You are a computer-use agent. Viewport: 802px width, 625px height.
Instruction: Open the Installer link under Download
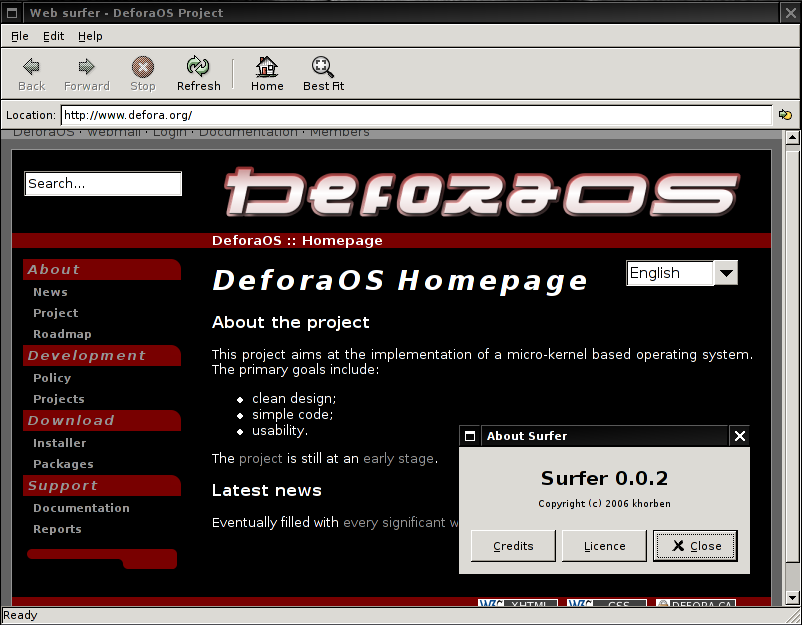coord(60,443)
